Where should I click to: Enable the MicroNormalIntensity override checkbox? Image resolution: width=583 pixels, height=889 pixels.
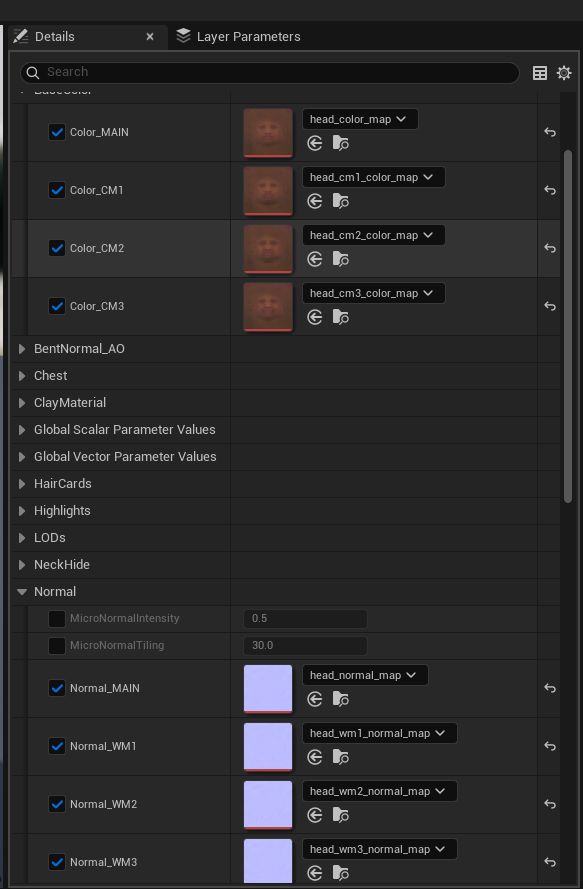(57, 619)
